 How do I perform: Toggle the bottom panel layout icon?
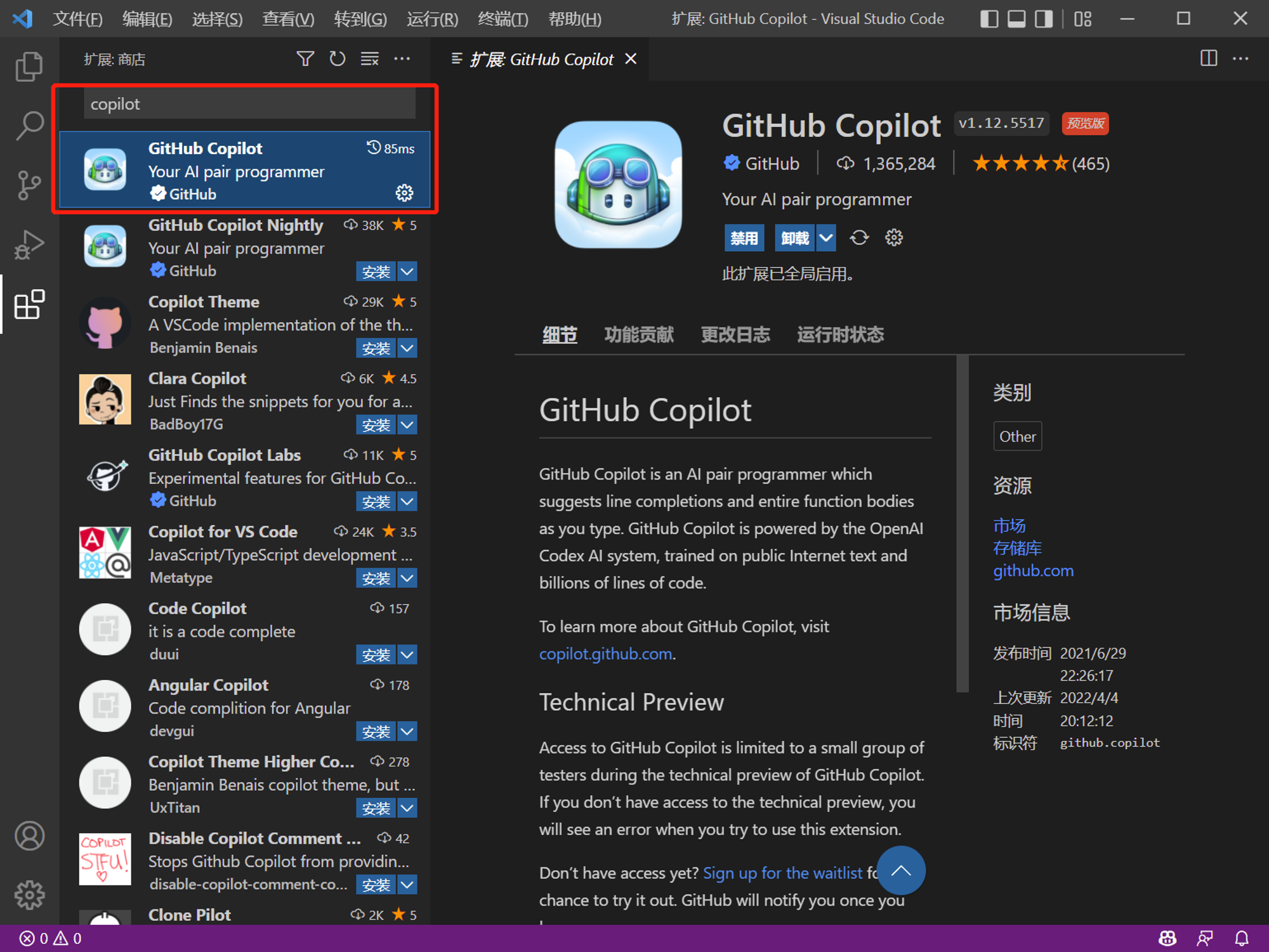[1016, 18]
